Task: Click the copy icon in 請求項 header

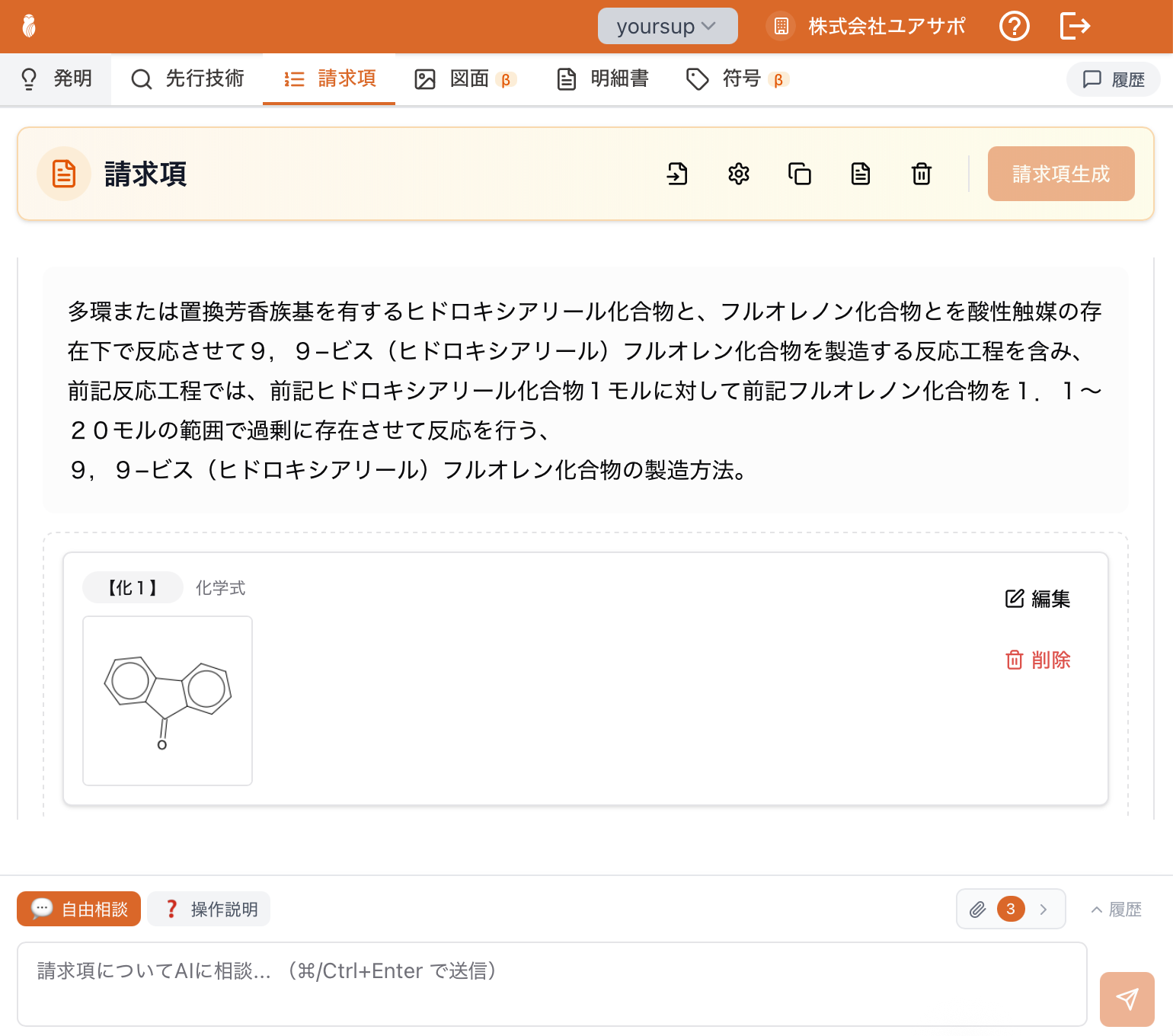Action: click(x=800, y=174)
